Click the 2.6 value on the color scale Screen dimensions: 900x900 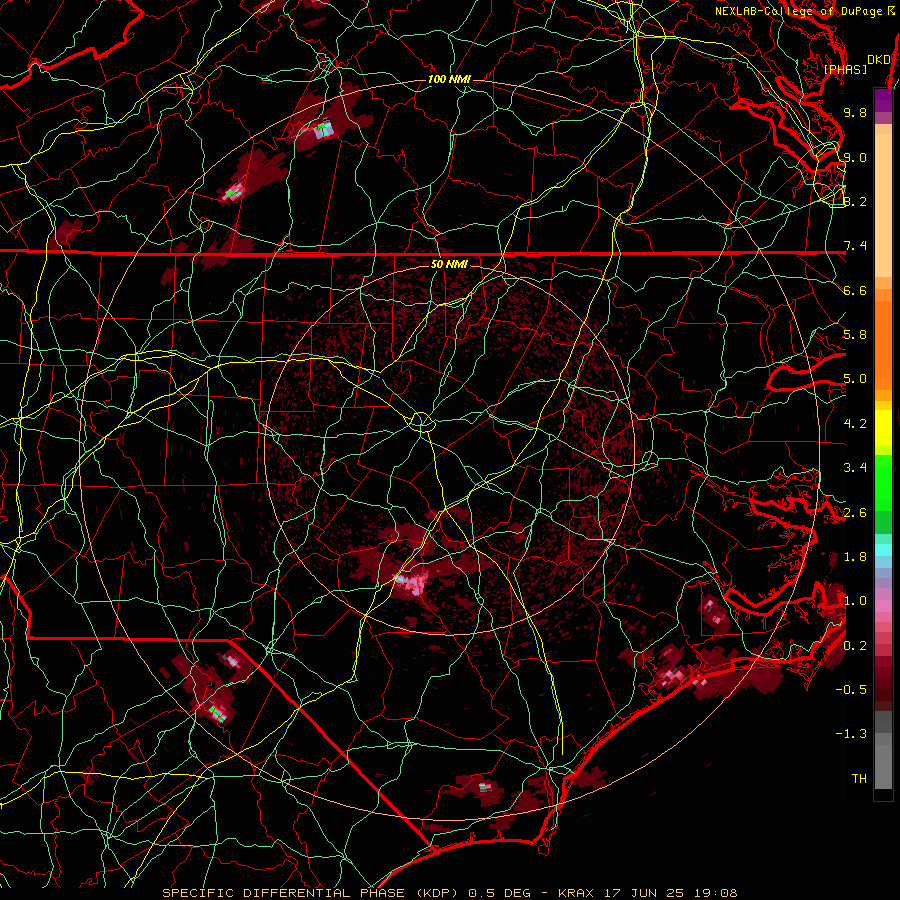point(855,513)
